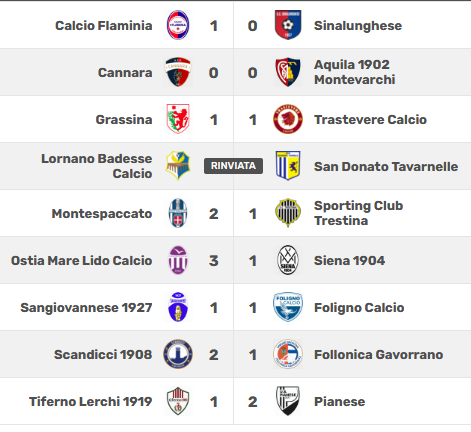Open the Sporting Club Trestina striped crest
Screen dimensions: 471x432
point(288,213)
